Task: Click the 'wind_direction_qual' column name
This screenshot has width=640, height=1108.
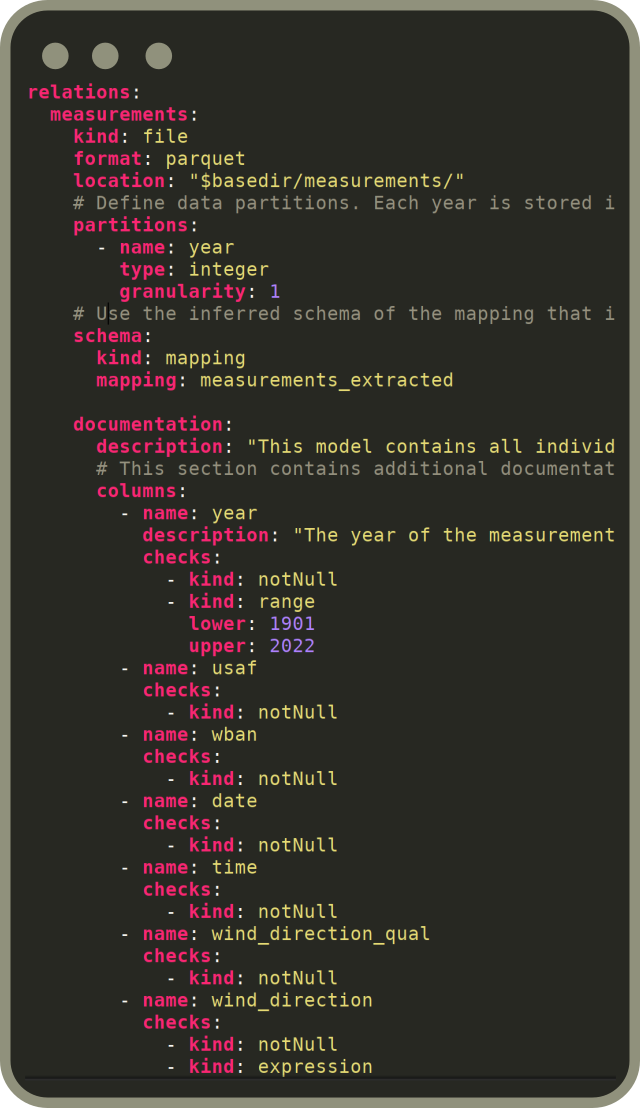Action: [x=320, y=933]
